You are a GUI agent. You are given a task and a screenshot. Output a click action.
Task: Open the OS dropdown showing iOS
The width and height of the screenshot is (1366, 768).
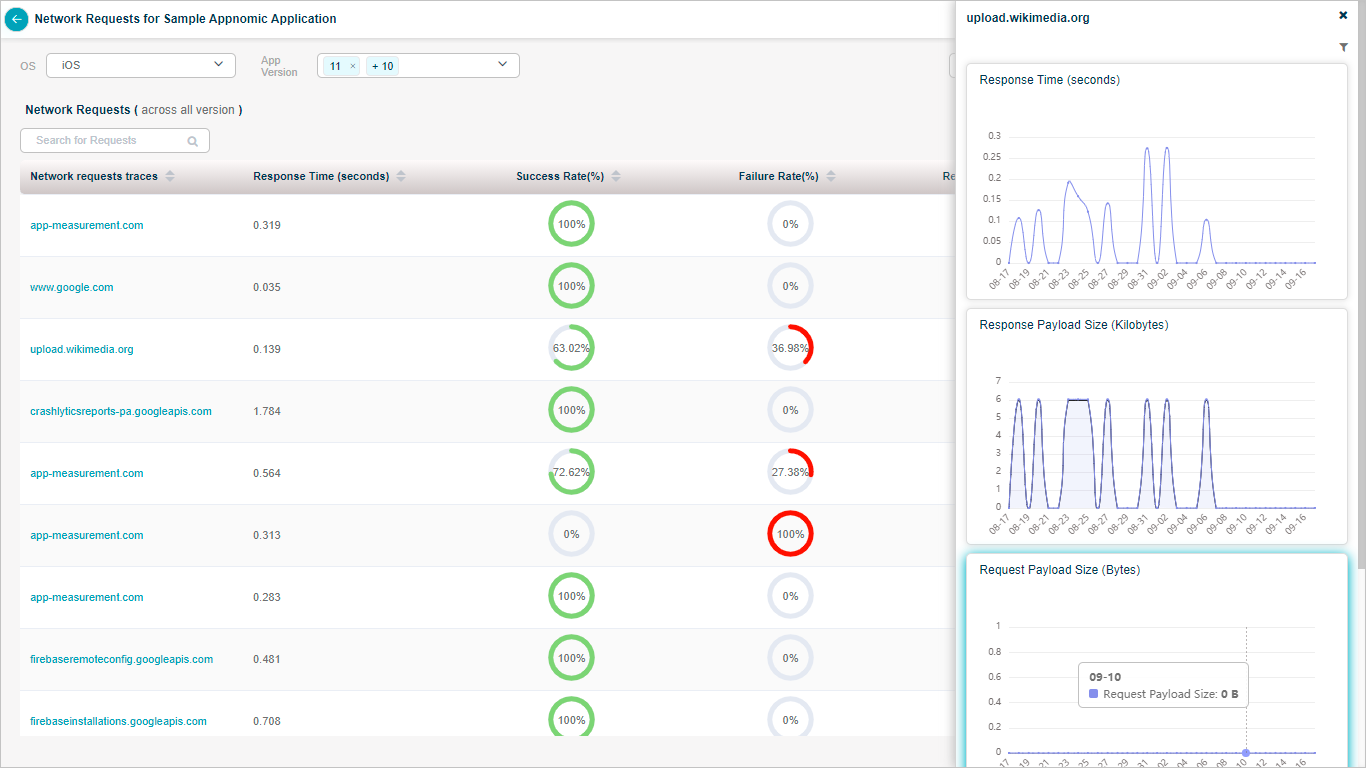[x=141, y=65]
